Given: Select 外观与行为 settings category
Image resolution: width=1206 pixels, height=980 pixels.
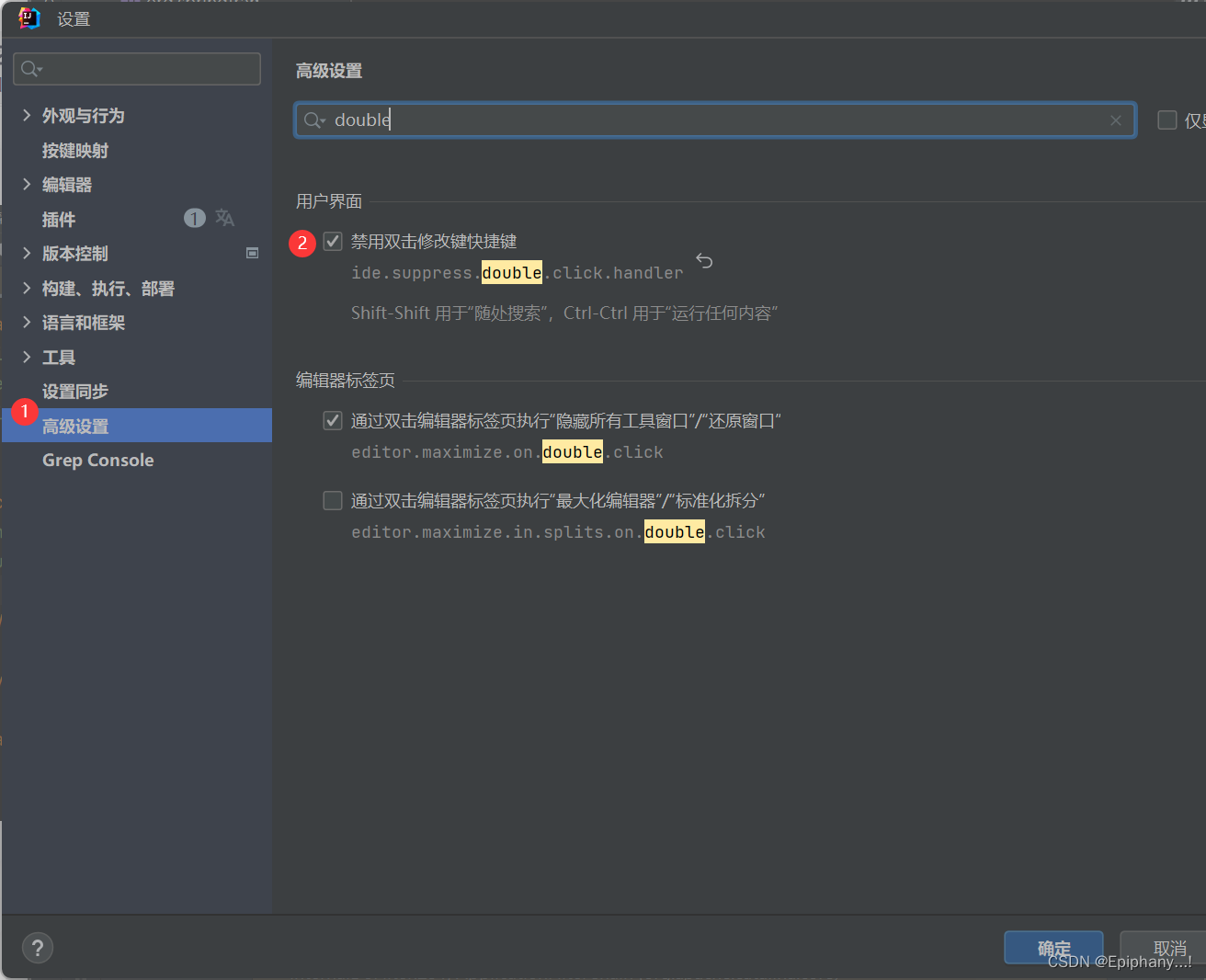Looking at the screenshot, I should (84, 116).
